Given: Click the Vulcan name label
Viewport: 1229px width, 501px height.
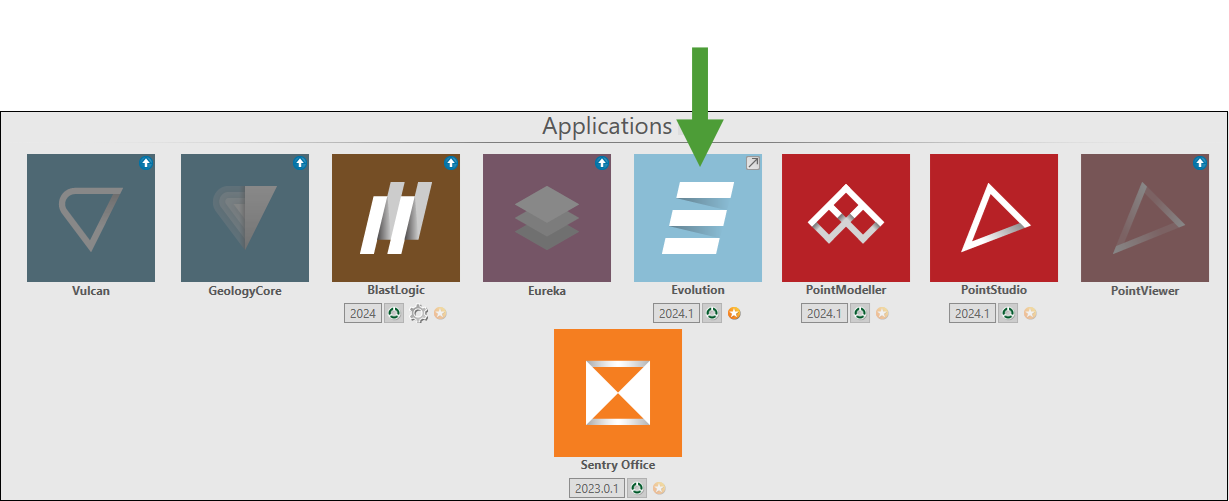Looking at the screenshot, I should 91,291.
